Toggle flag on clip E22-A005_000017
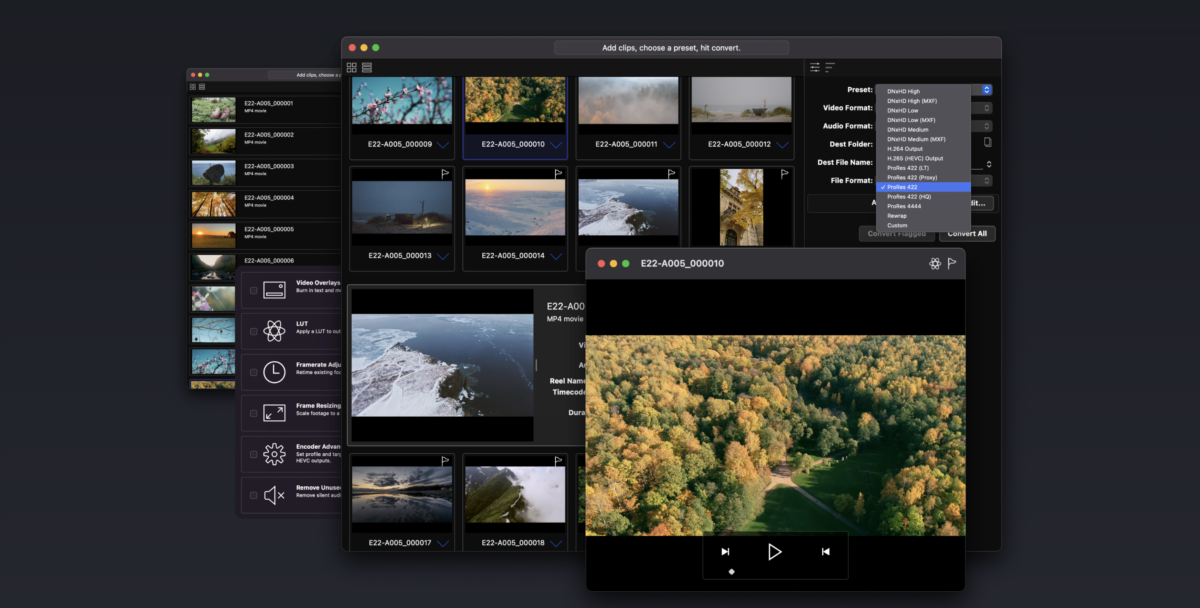The width and height of the screenshot is (1200, 608). pyautogui.click(x=446, y=461)
